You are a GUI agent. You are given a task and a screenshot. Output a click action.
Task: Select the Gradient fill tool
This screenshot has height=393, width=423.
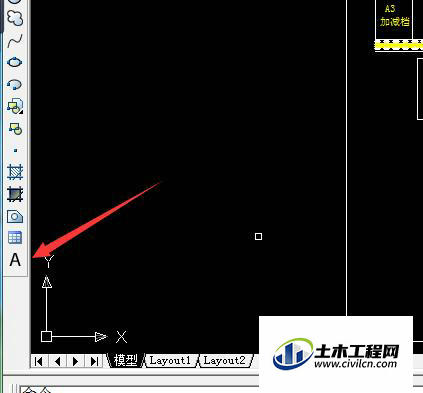click(15, 194)
